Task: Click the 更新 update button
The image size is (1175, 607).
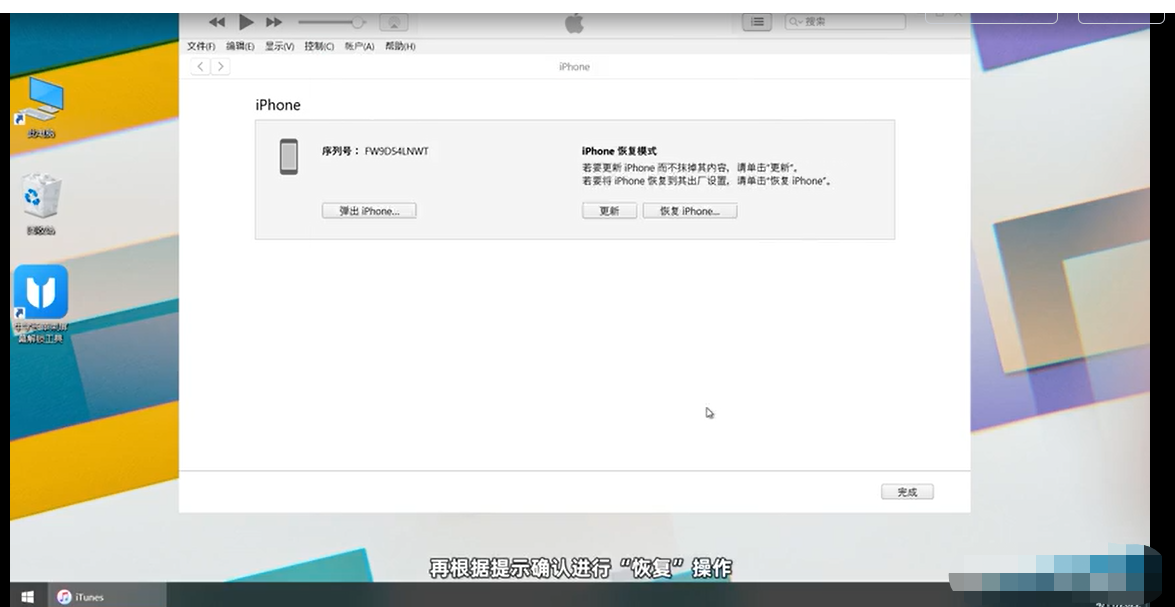Action: (609, 211)
